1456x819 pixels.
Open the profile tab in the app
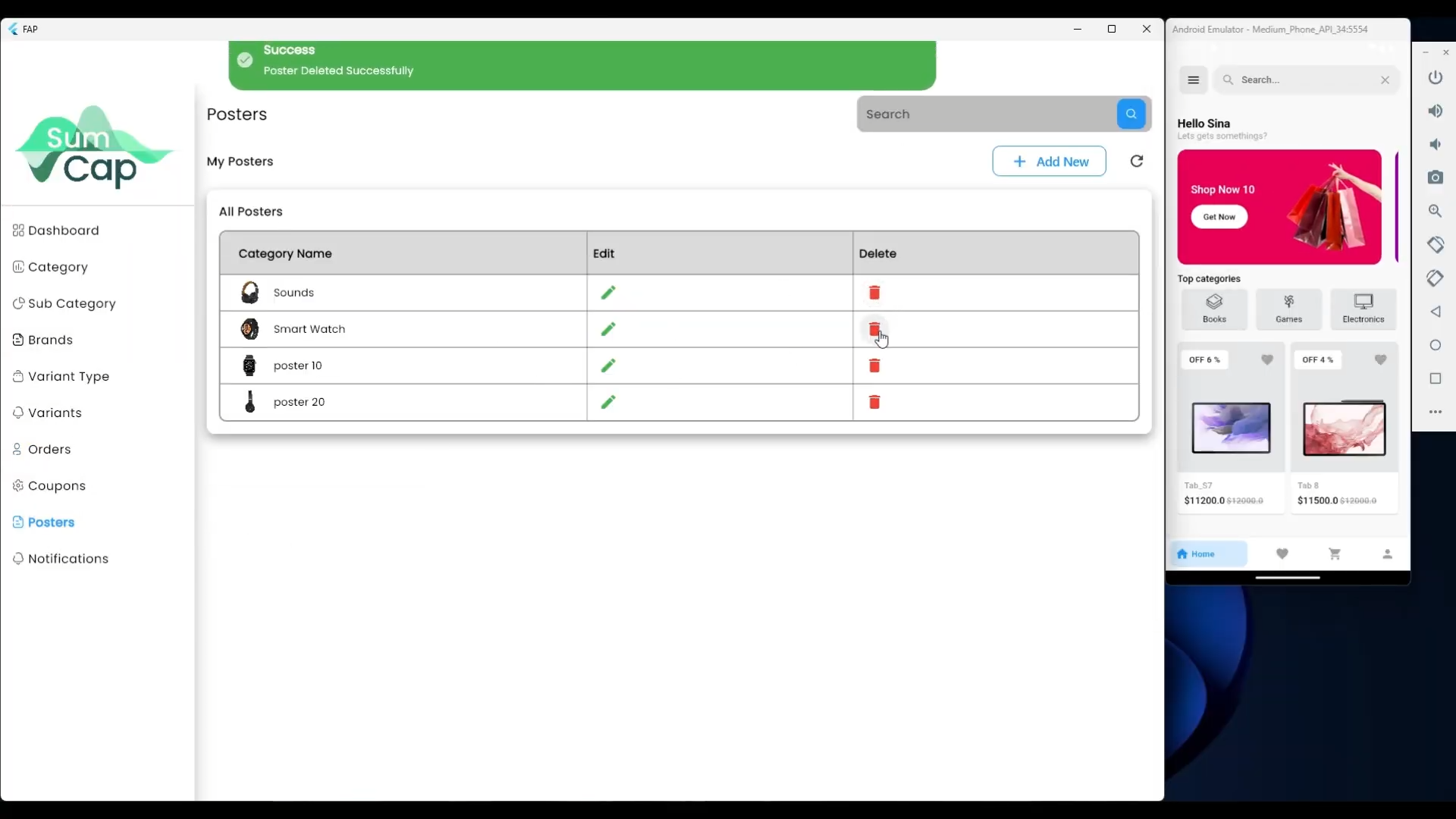pos(1387,554)
